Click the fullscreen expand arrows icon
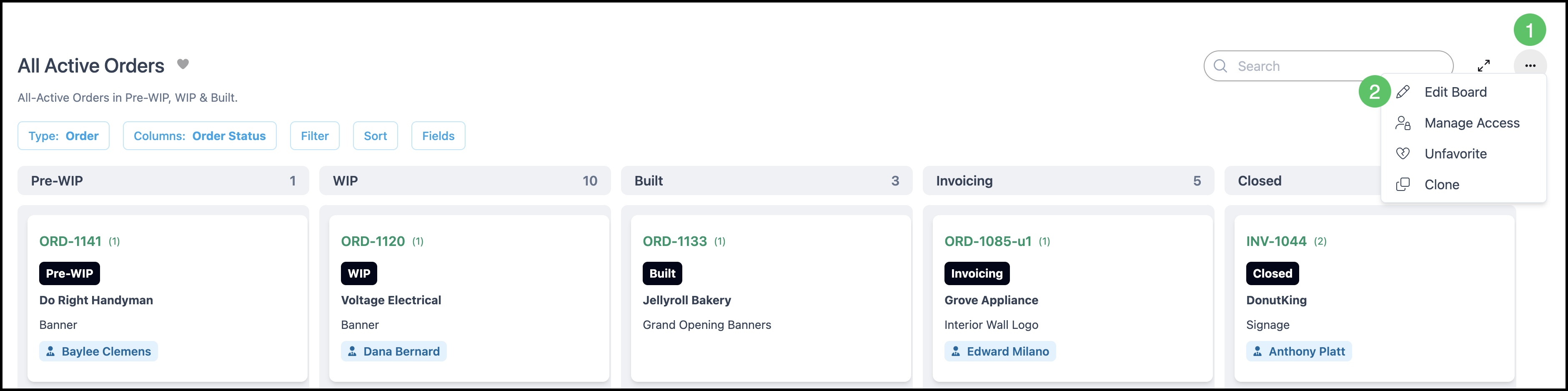Screen dimensions: 1568x391 [1484, 65]
